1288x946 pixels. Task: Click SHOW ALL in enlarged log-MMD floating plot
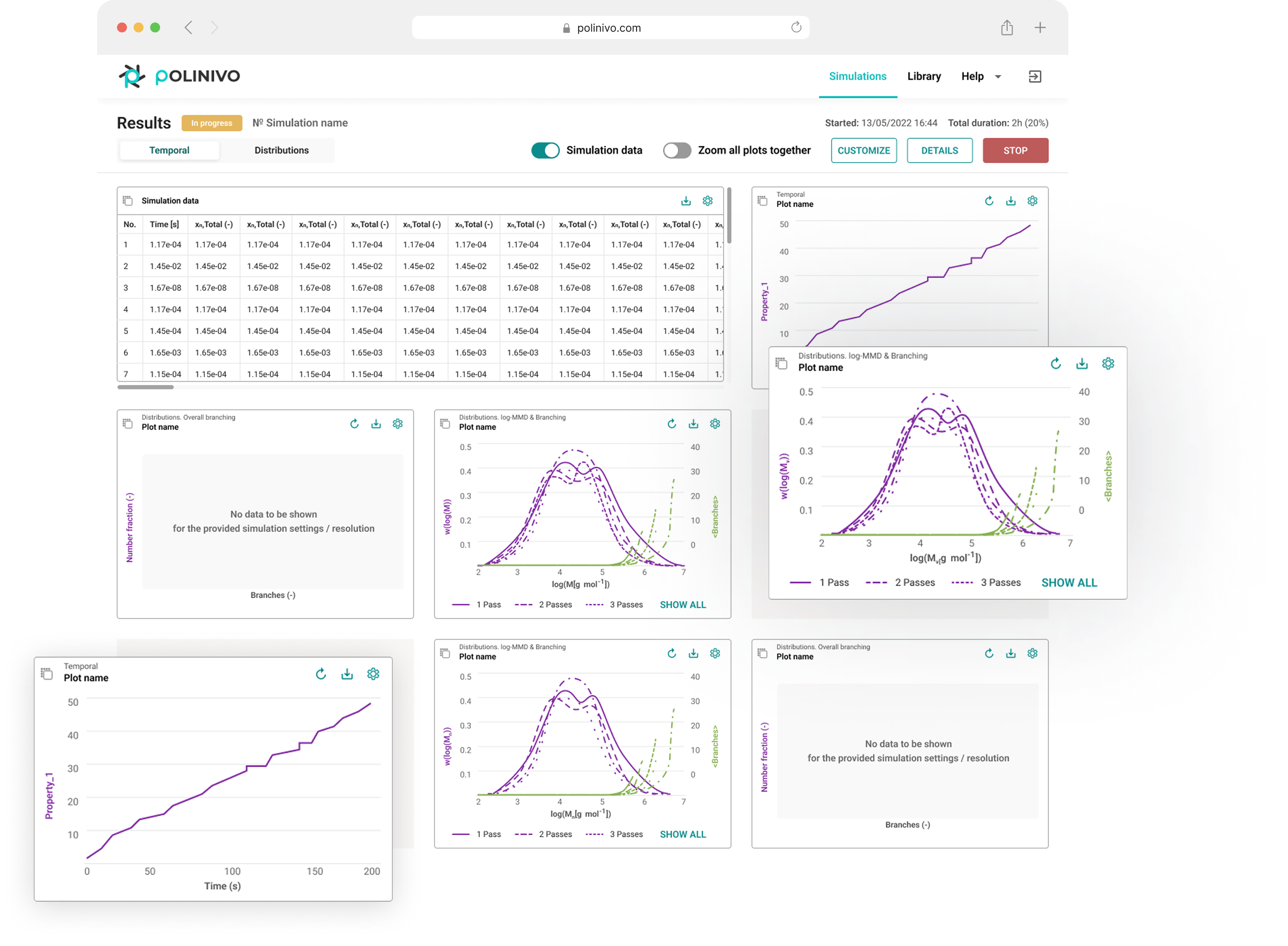tap(1069, 582)
